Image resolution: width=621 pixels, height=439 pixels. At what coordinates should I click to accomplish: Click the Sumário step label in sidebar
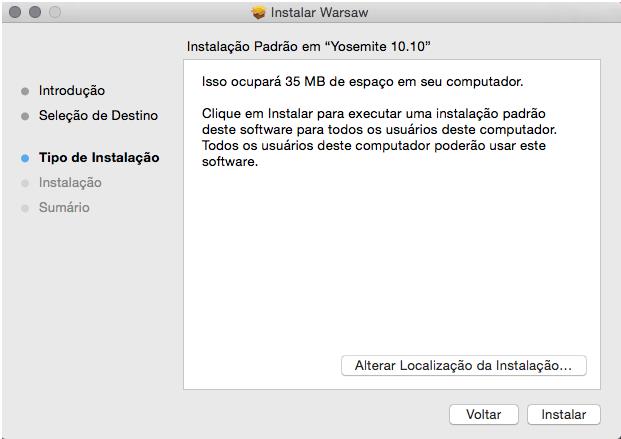64,208
